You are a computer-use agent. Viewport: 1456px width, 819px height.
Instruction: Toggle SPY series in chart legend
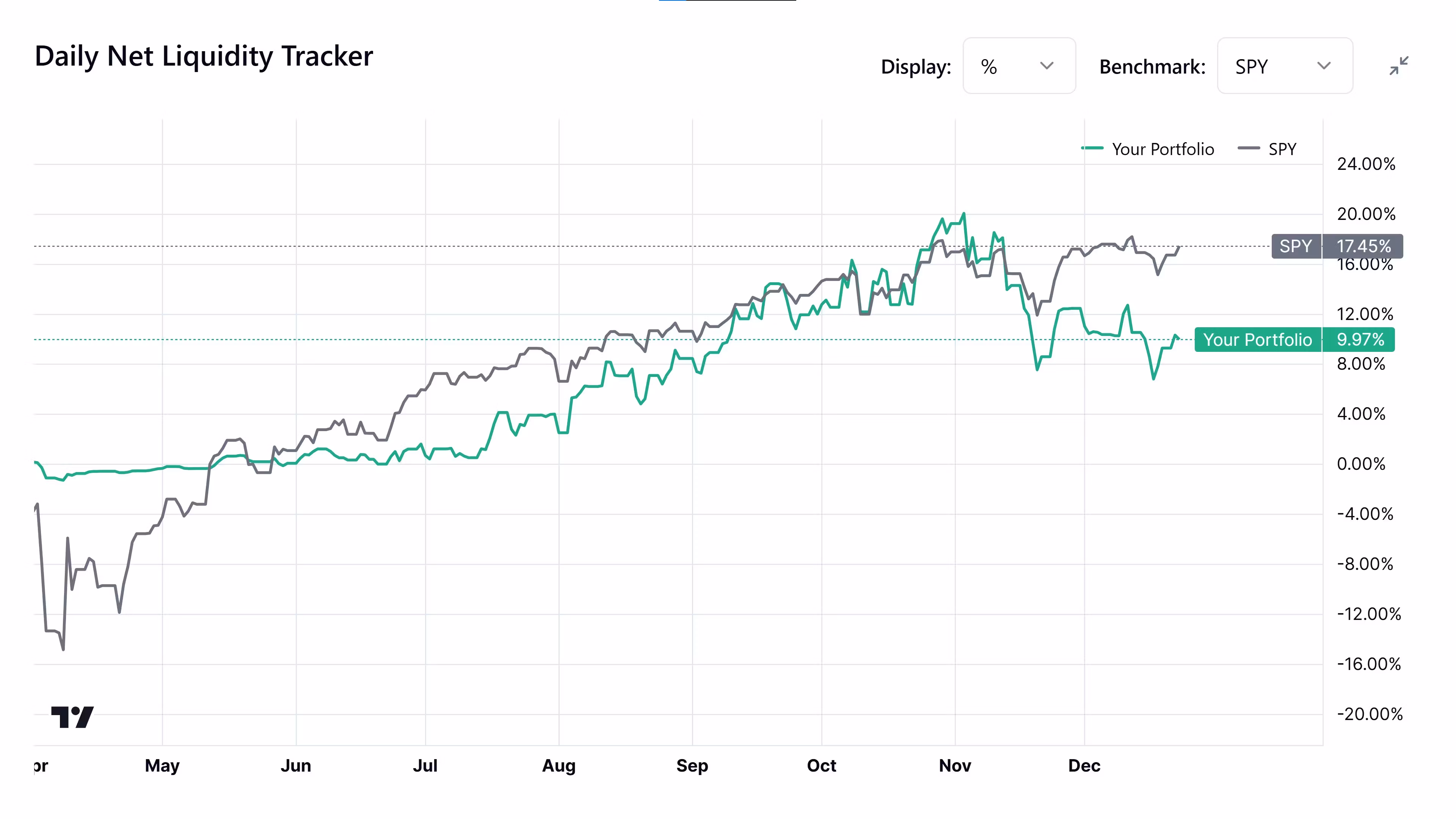(1267, 149)
